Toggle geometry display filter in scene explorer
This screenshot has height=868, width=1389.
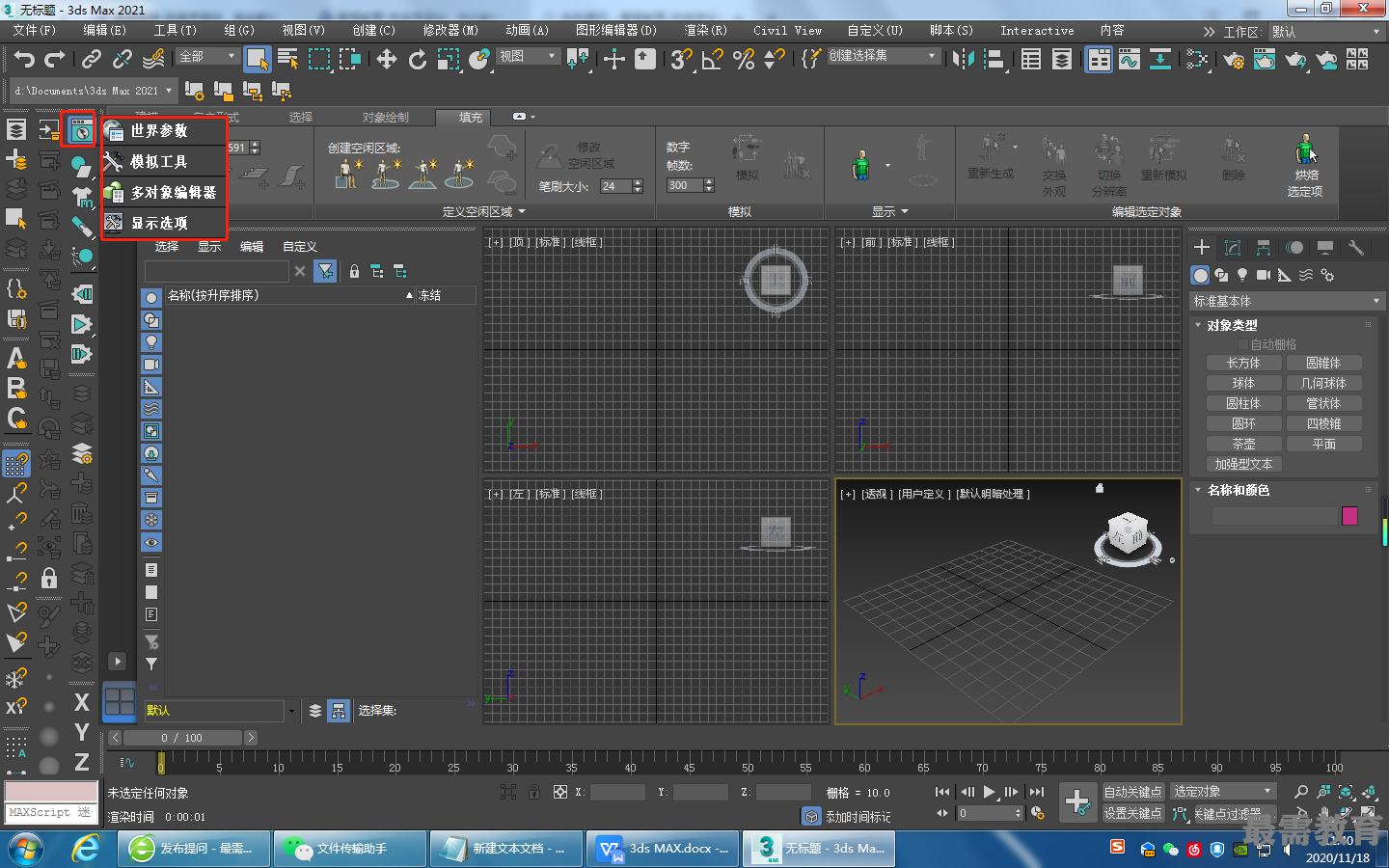tap(151, 297)
